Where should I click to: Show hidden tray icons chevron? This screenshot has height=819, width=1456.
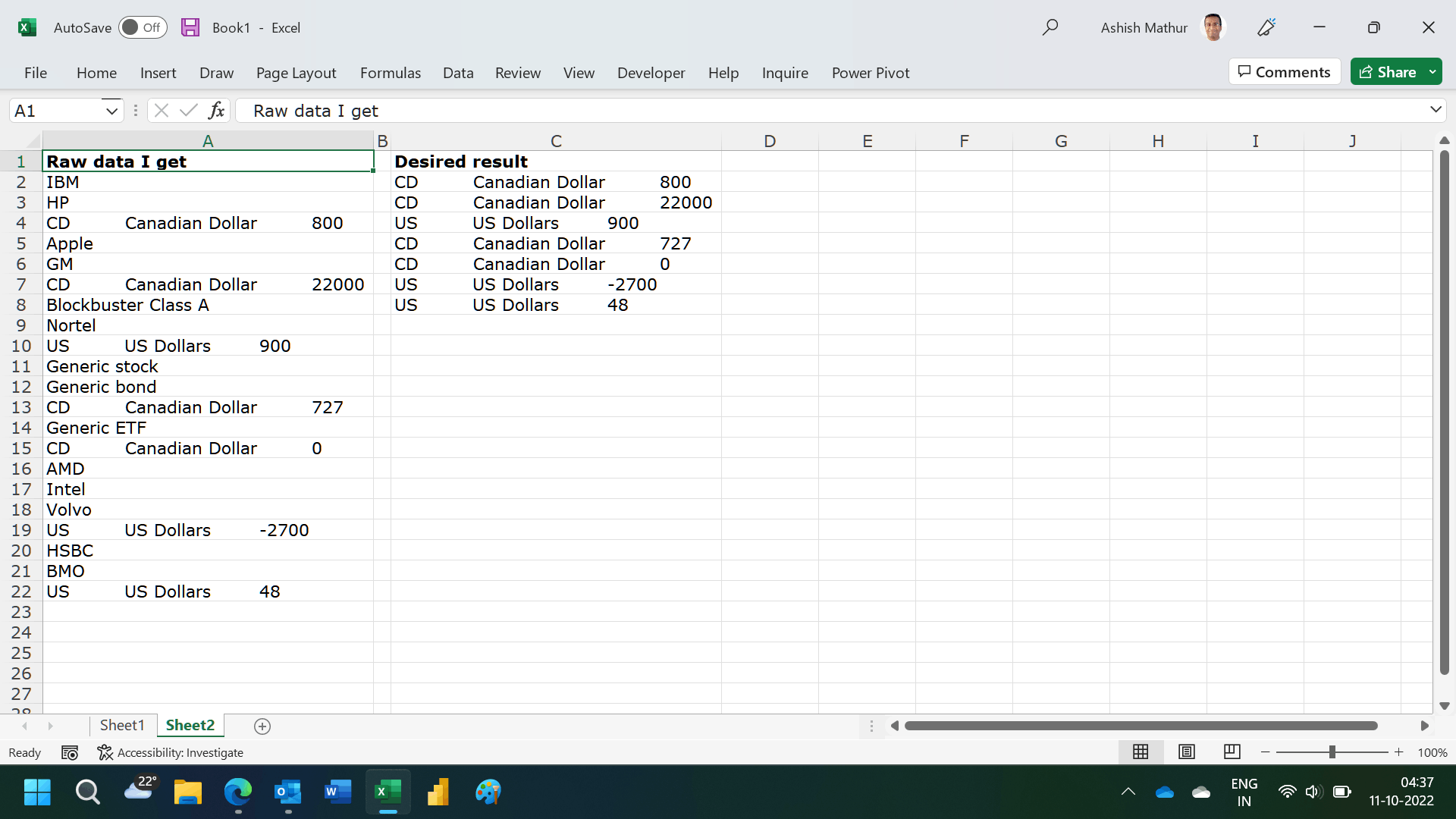pos(1128,792)
